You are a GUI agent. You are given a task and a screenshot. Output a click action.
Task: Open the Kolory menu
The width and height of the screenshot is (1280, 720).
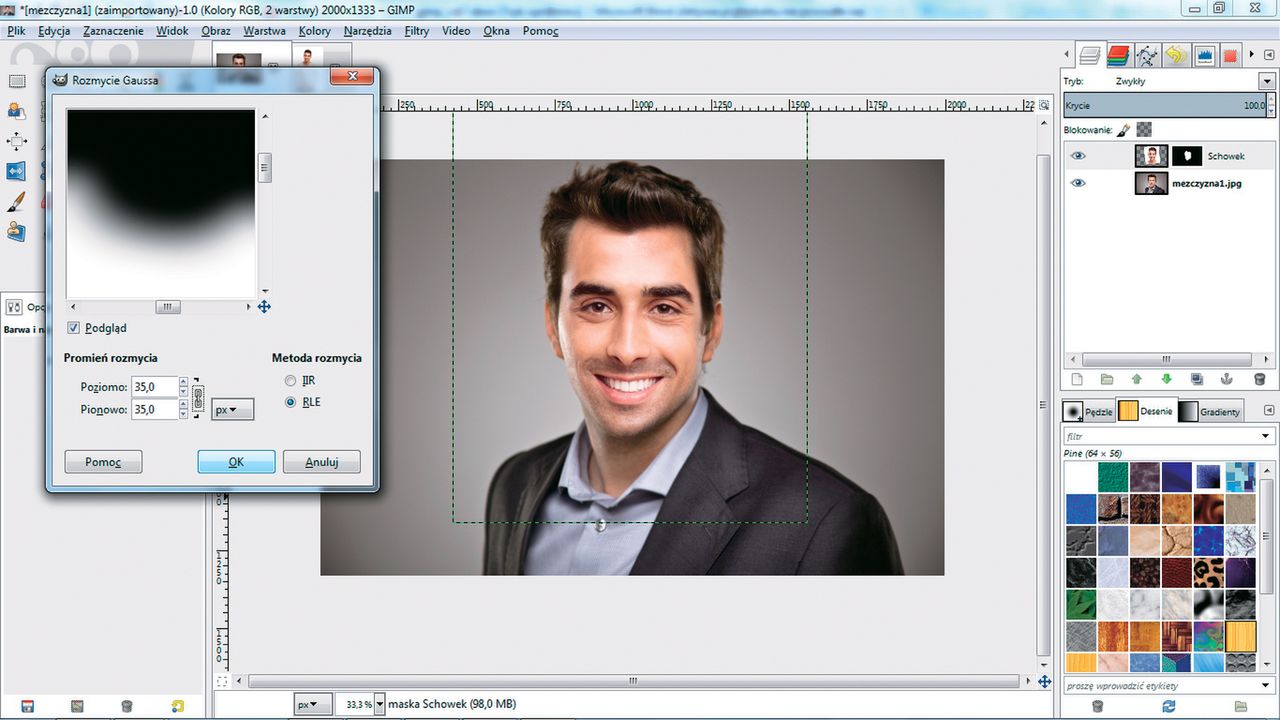[x=315, y=31]
